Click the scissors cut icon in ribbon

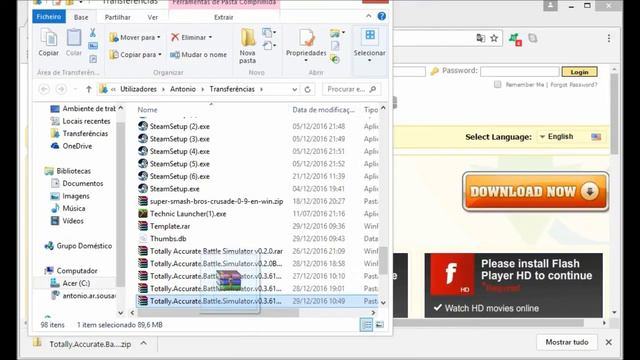point(93,33)
